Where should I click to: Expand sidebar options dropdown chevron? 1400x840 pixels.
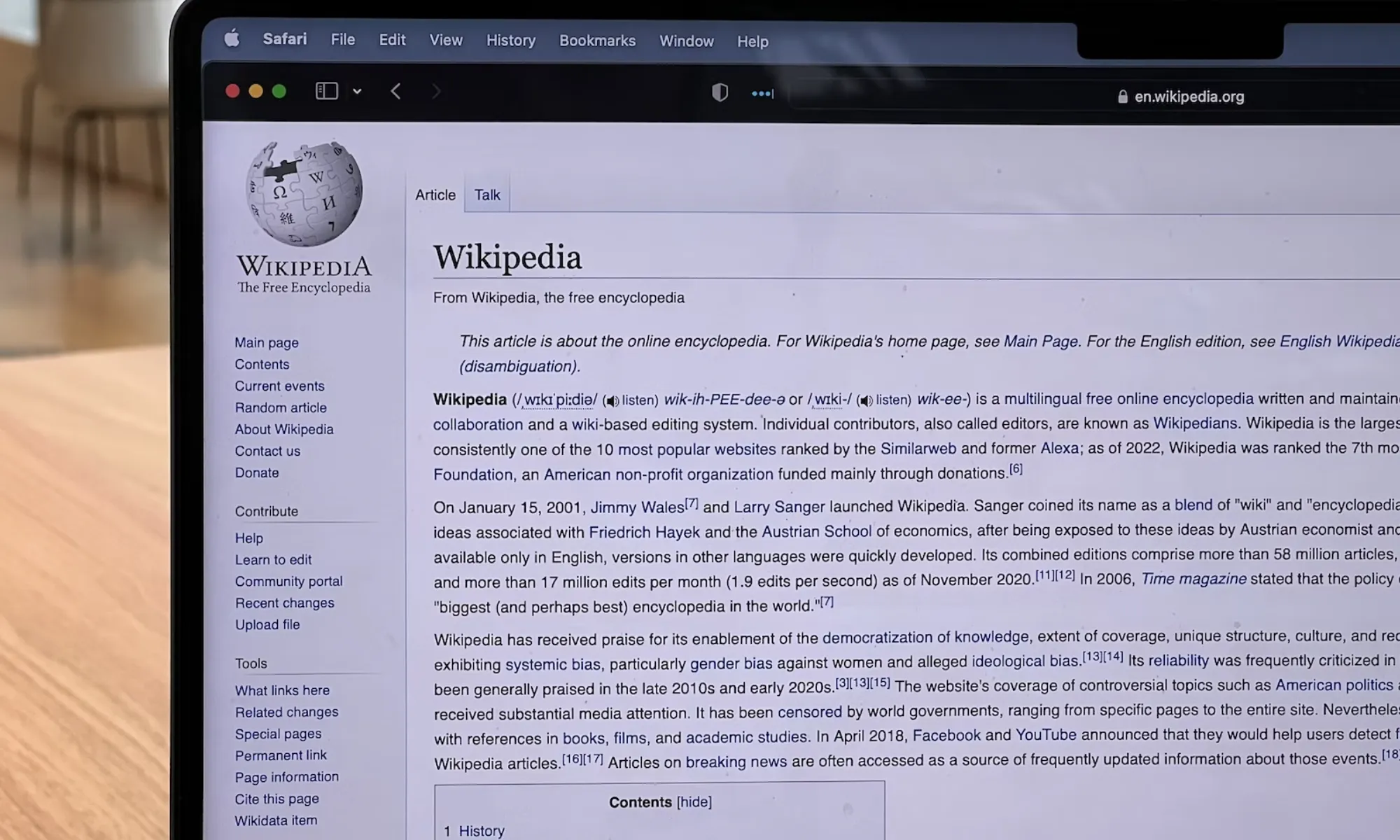coord(357,91)
